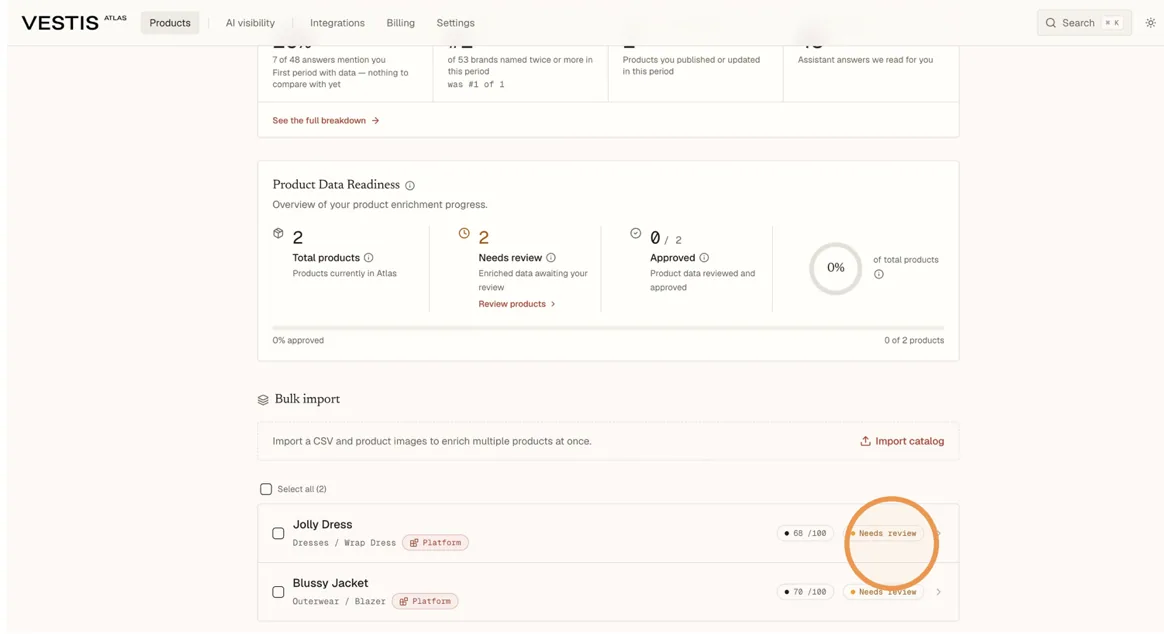Click the Total products box icon
Viewport: 1164px width, 634px height.
point(278,233)
